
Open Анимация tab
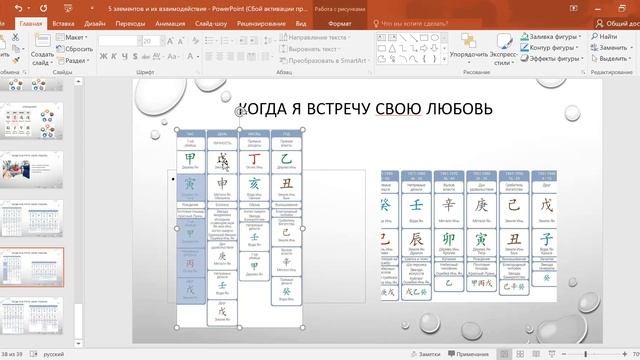(x=170, y=23)
